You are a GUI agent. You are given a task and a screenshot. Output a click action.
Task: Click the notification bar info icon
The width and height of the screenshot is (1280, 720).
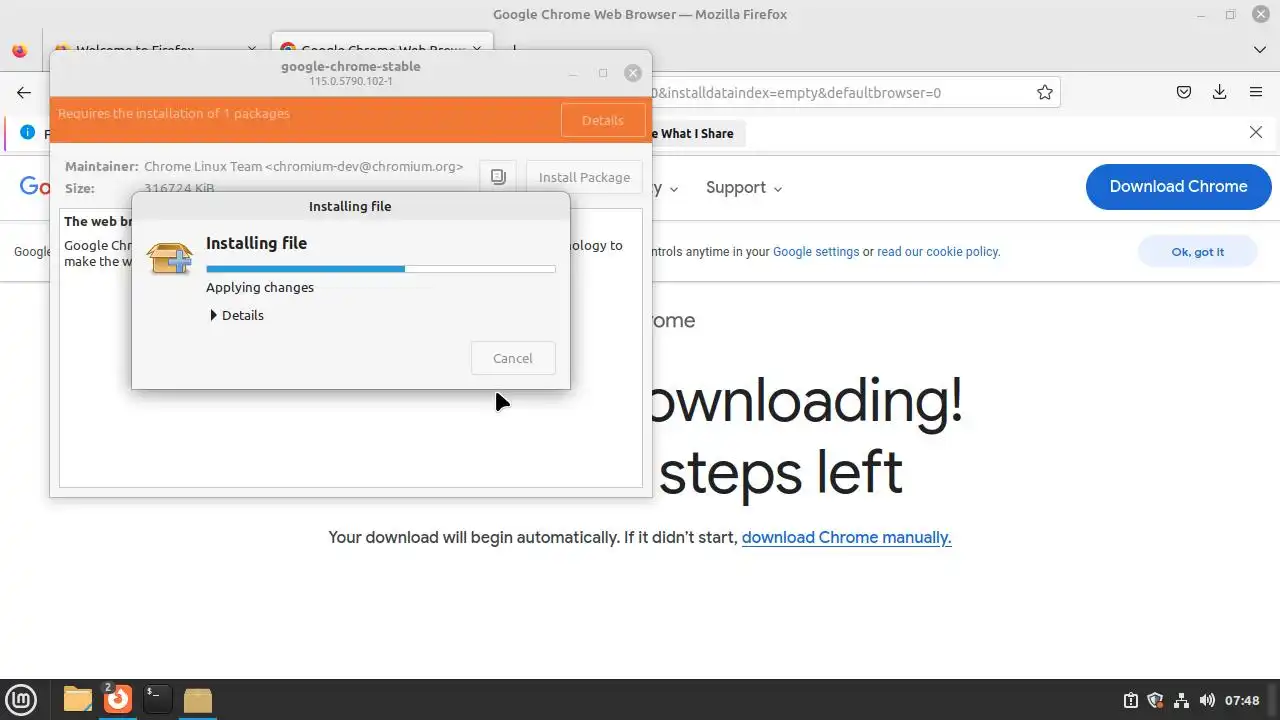click(x=27, y=132)
